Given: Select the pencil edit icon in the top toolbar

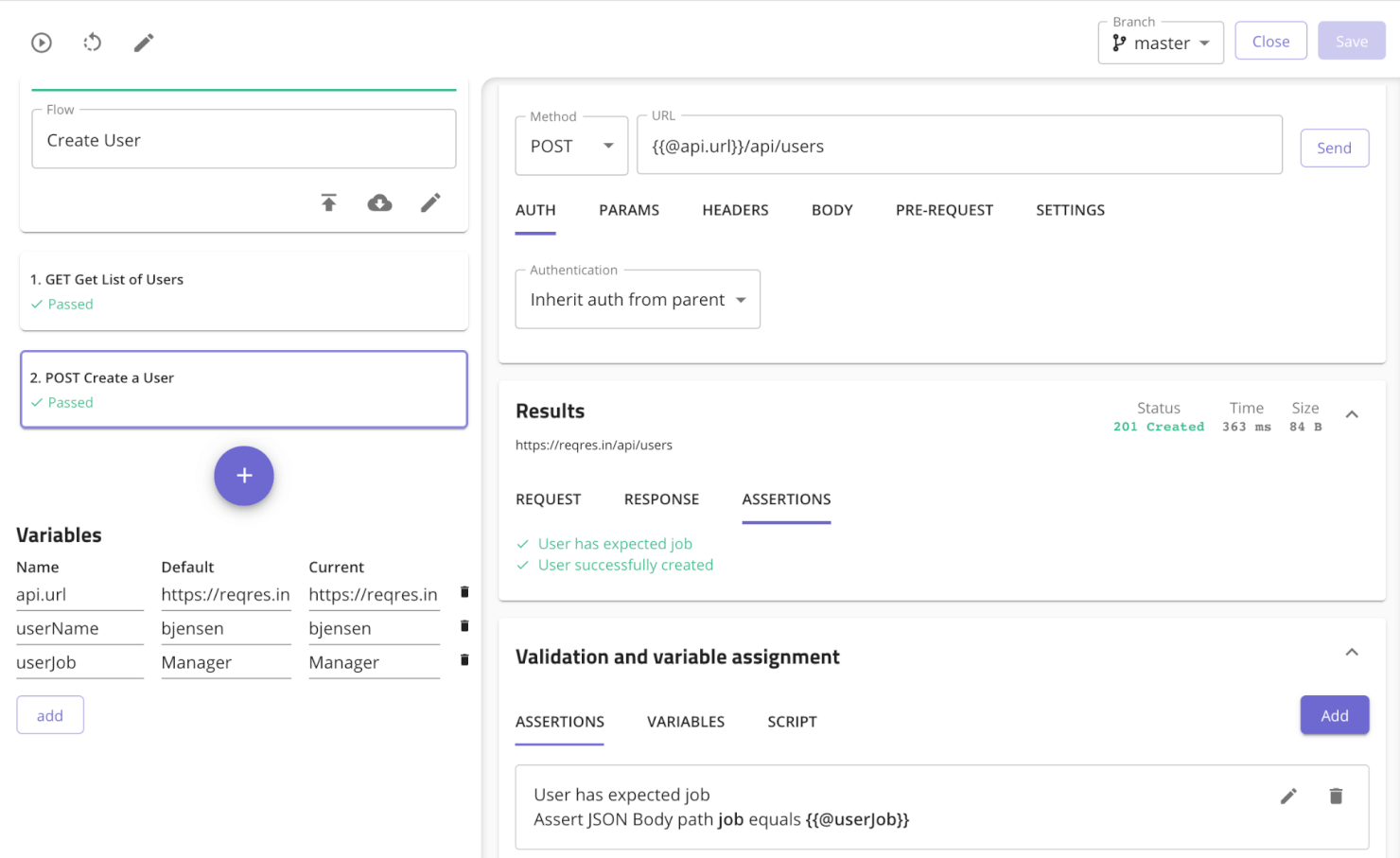Looking at the screenshot, I should [x=143, y=43].
